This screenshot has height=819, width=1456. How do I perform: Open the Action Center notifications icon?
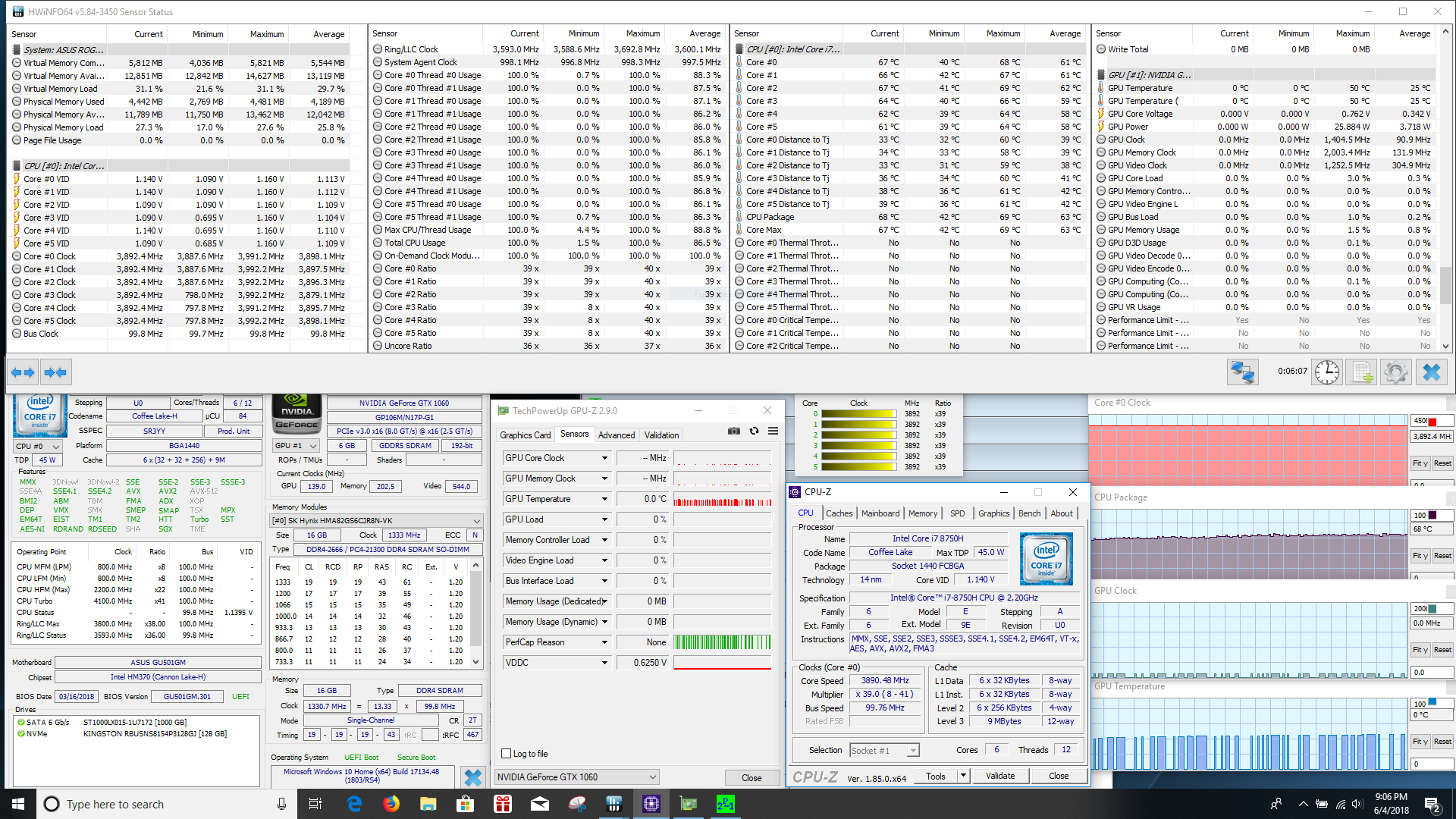(x=1432, y=804)
